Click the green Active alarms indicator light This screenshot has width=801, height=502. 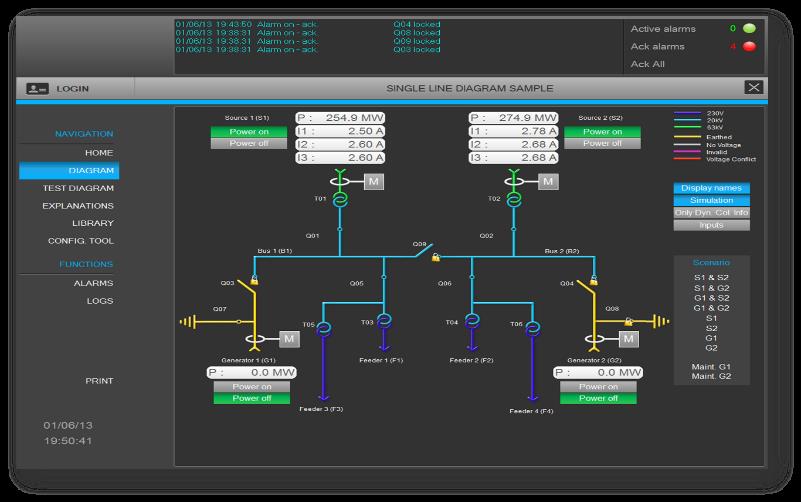749,29
